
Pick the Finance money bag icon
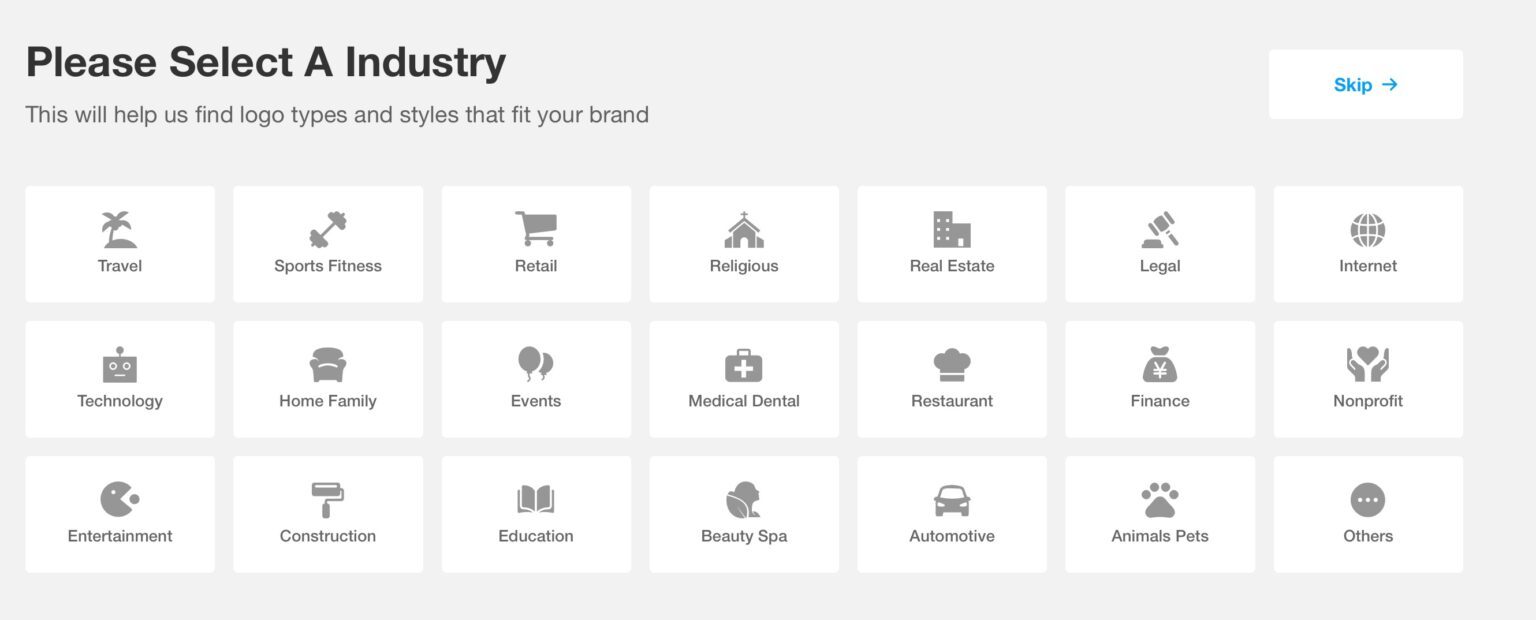click(1160, 365)
